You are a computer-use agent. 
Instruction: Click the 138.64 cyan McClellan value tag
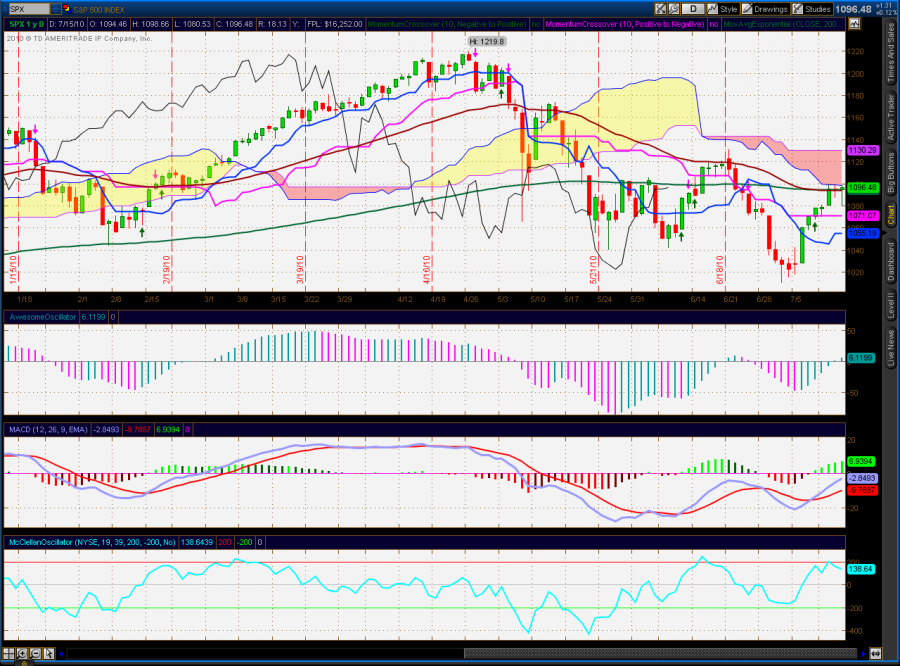861,569
